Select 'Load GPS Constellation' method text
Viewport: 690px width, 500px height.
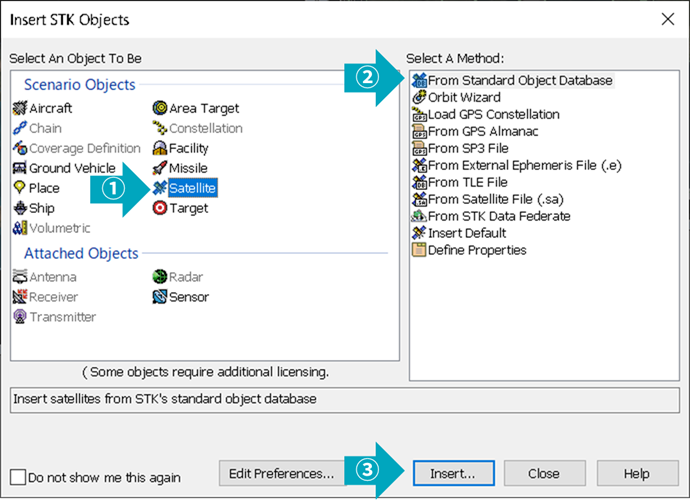pyautogui.click(x=494, y=114)
